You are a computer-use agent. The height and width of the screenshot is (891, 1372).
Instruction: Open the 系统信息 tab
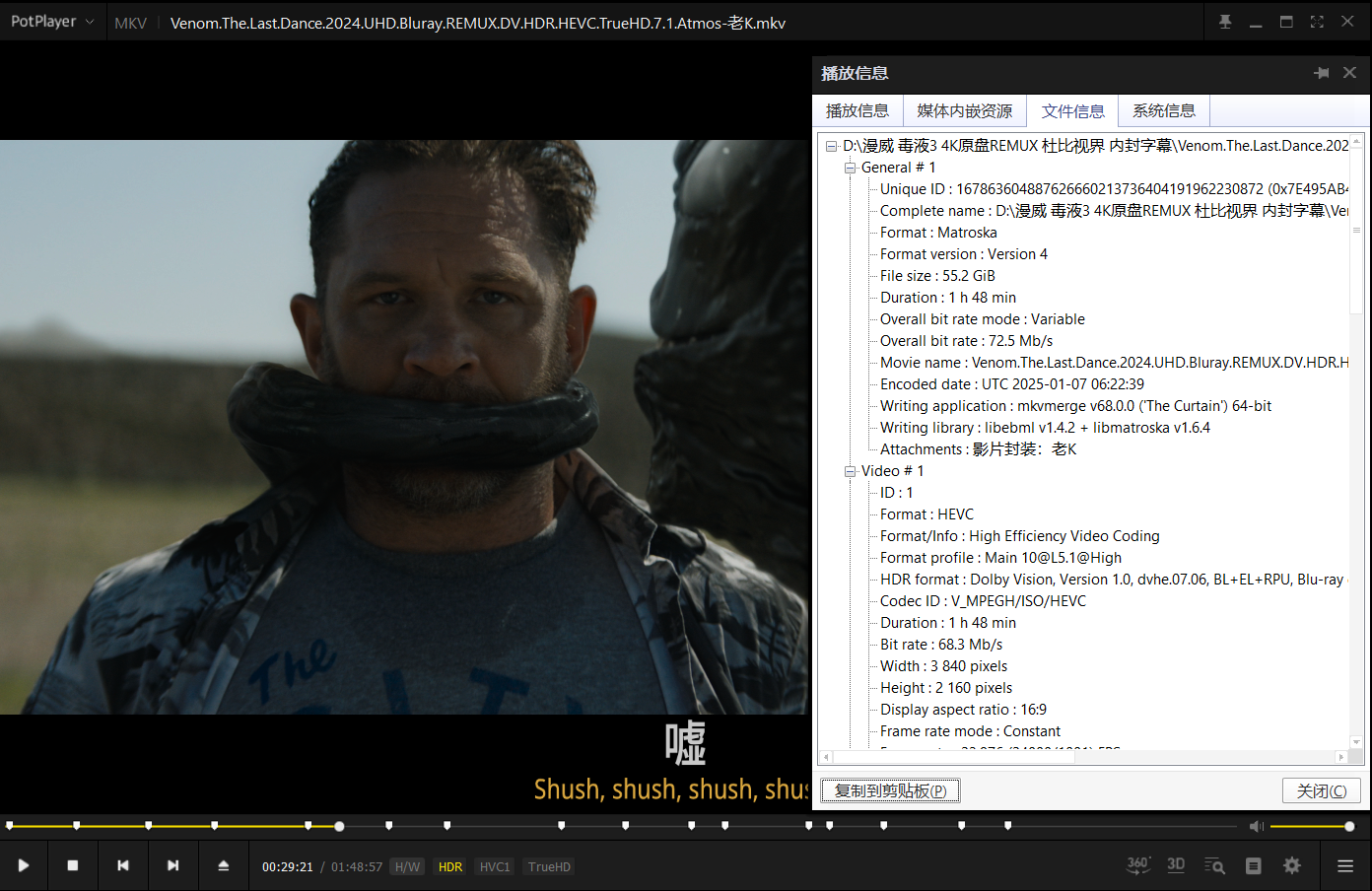[x=1164, y=110]
